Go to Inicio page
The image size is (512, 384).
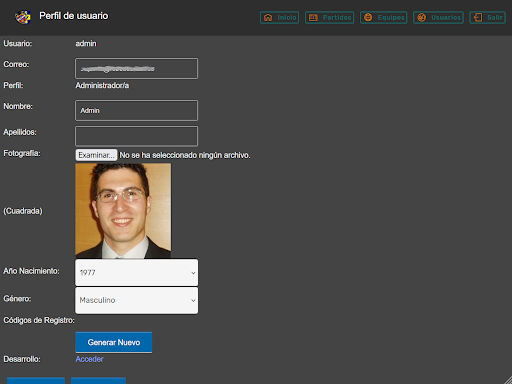(279, 18)
